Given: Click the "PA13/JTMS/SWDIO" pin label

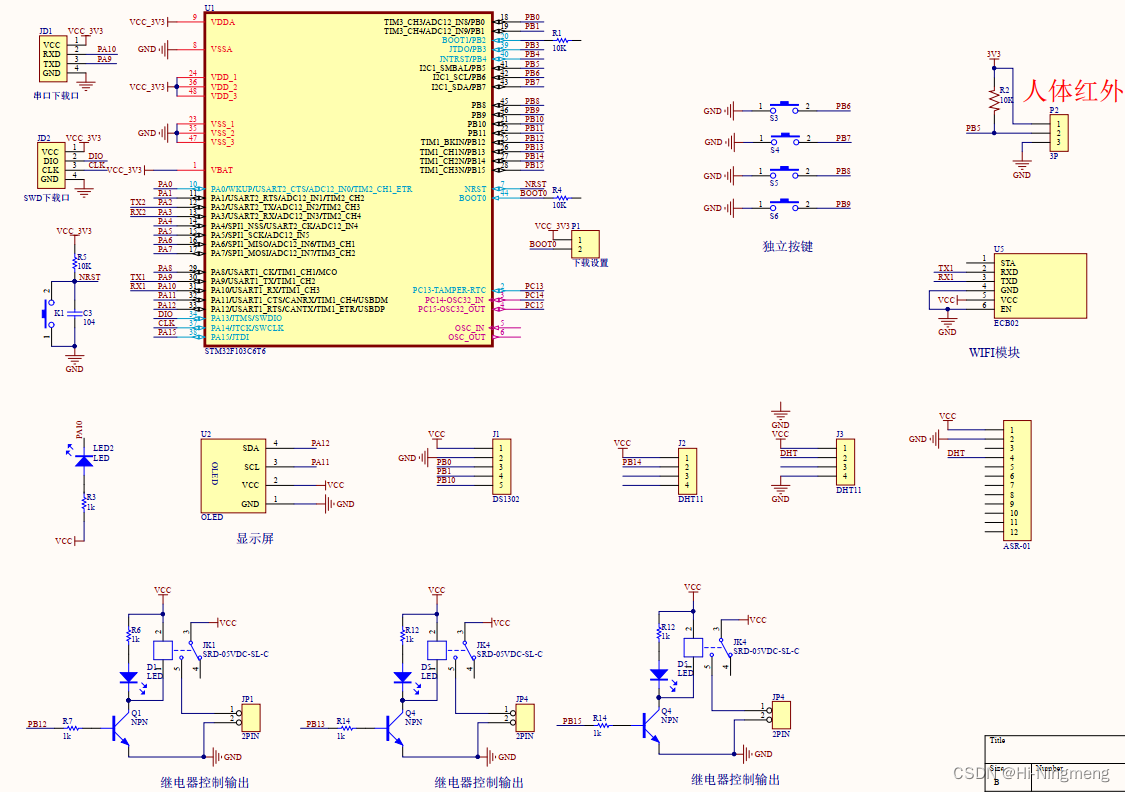Looking at the screenshot, I should coord(246,318).
